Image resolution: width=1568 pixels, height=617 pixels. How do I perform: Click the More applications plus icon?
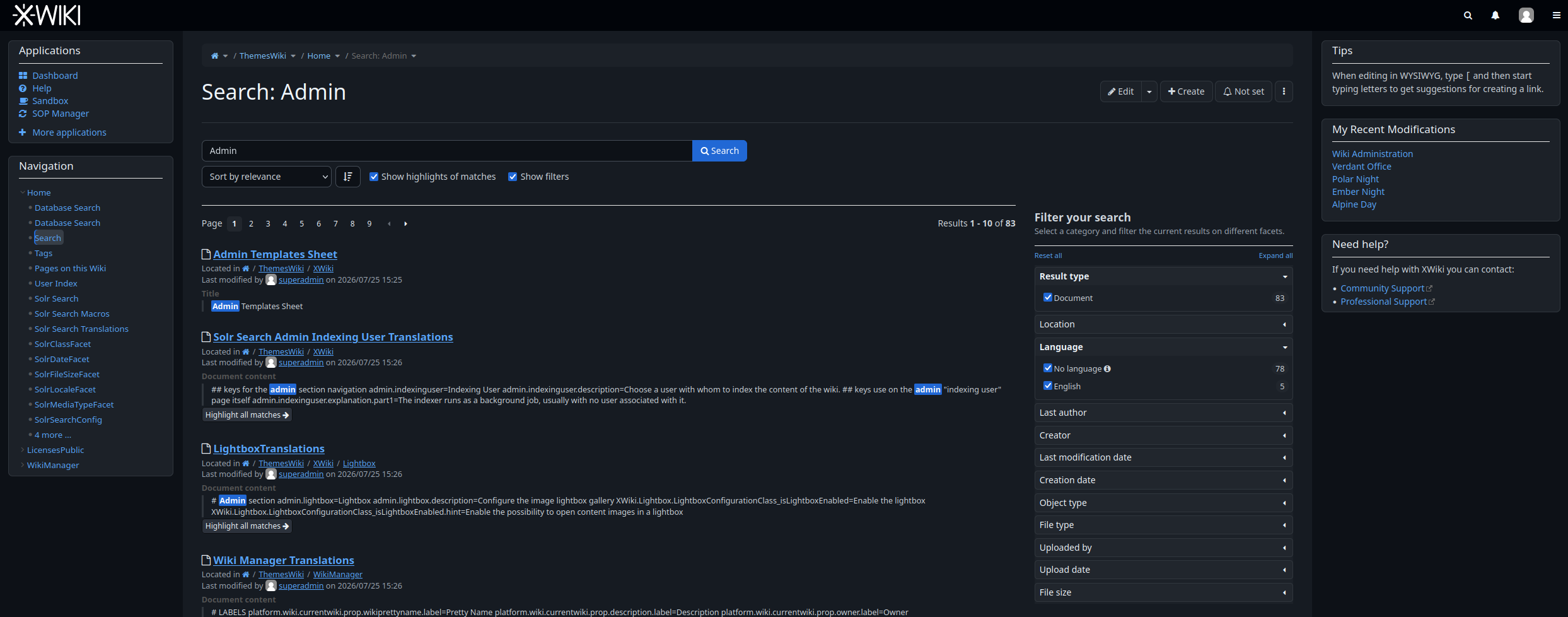pyautogui.click(x=23, y=132)
